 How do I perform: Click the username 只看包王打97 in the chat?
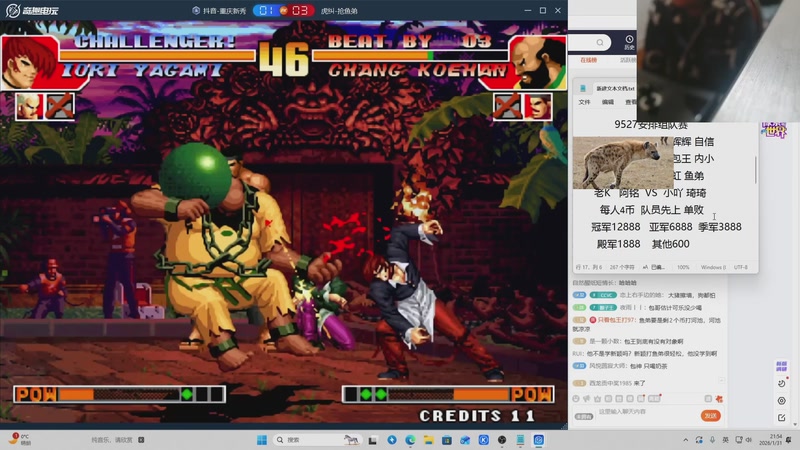tap(616, 320)
